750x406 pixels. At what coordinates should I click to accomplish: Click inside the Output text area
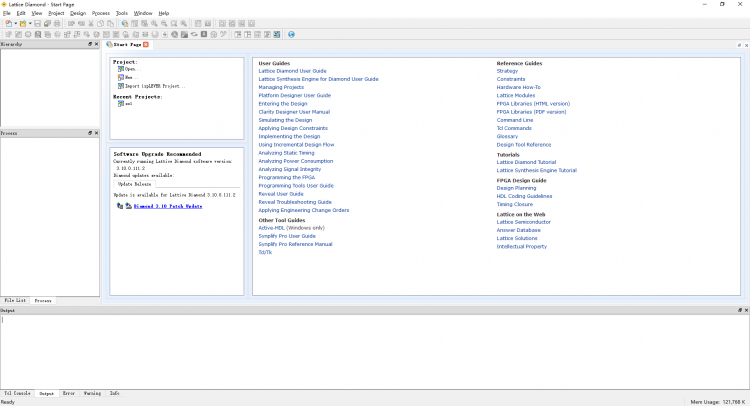[375, 350]
